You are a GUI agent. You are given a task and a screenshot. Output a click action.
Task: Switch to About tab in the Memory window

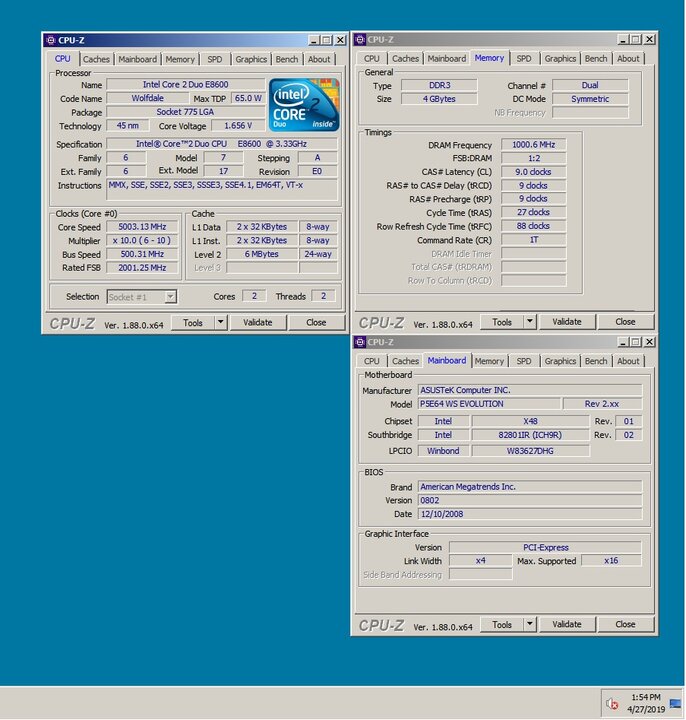tap(628, 59)
